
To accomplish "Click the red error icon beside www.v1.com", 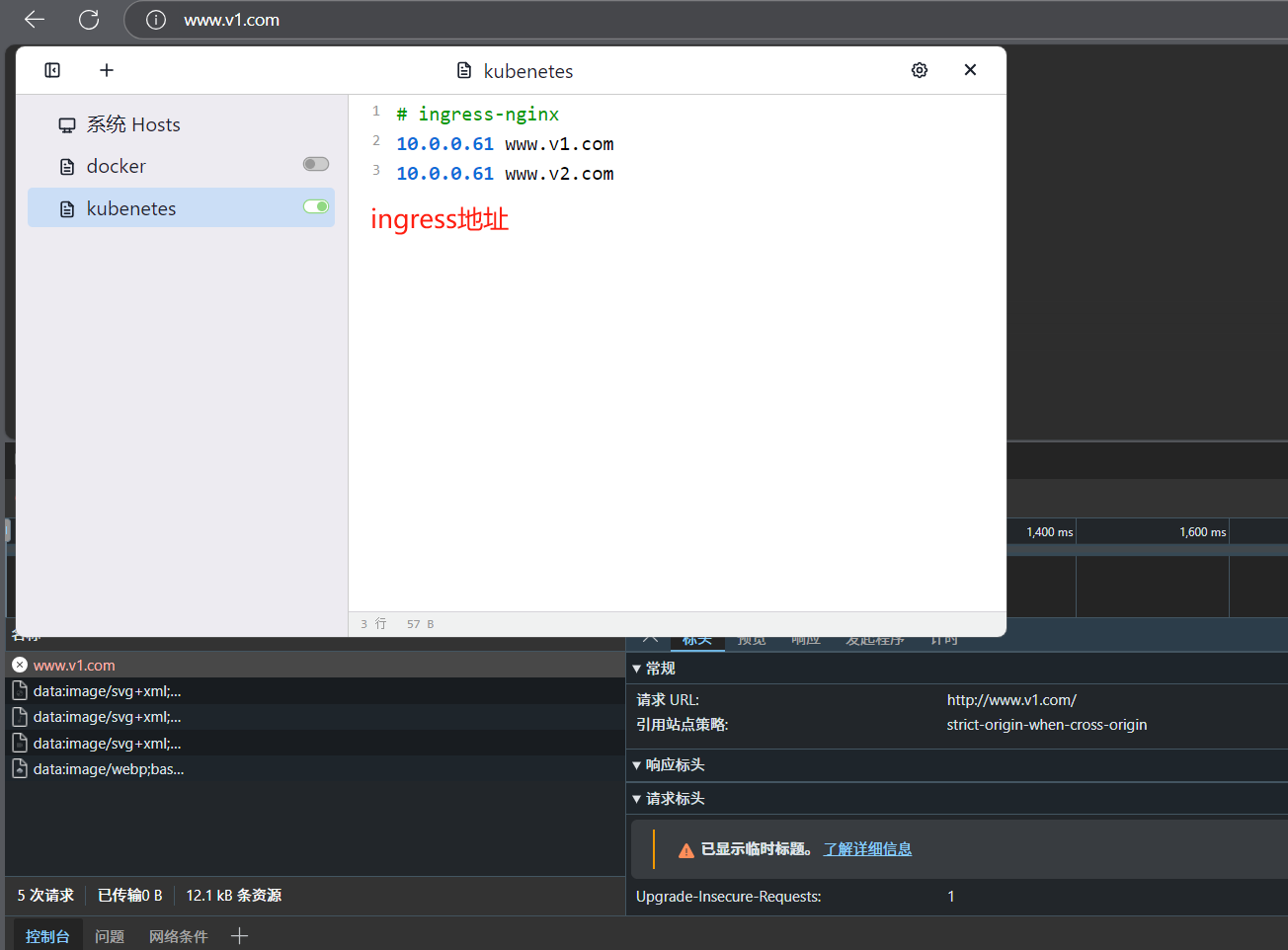I will click(20, 665).
